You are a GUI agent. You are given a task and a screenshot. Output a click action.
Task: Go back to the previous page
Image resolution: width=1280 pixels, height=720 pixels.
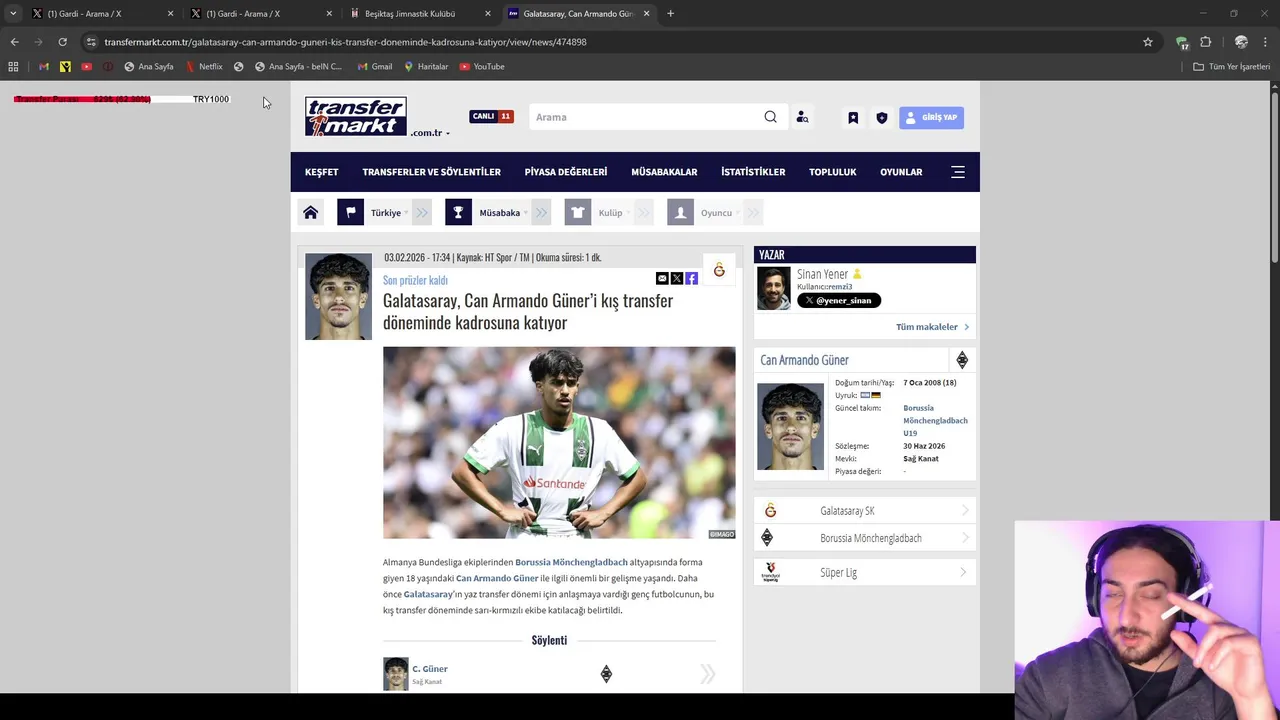point(14,42)
